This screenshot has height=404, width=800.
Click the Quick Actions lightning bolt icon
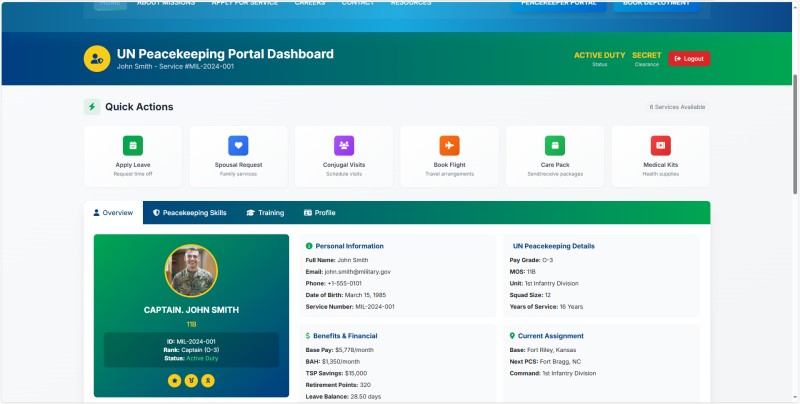click(x=92, y=107)
